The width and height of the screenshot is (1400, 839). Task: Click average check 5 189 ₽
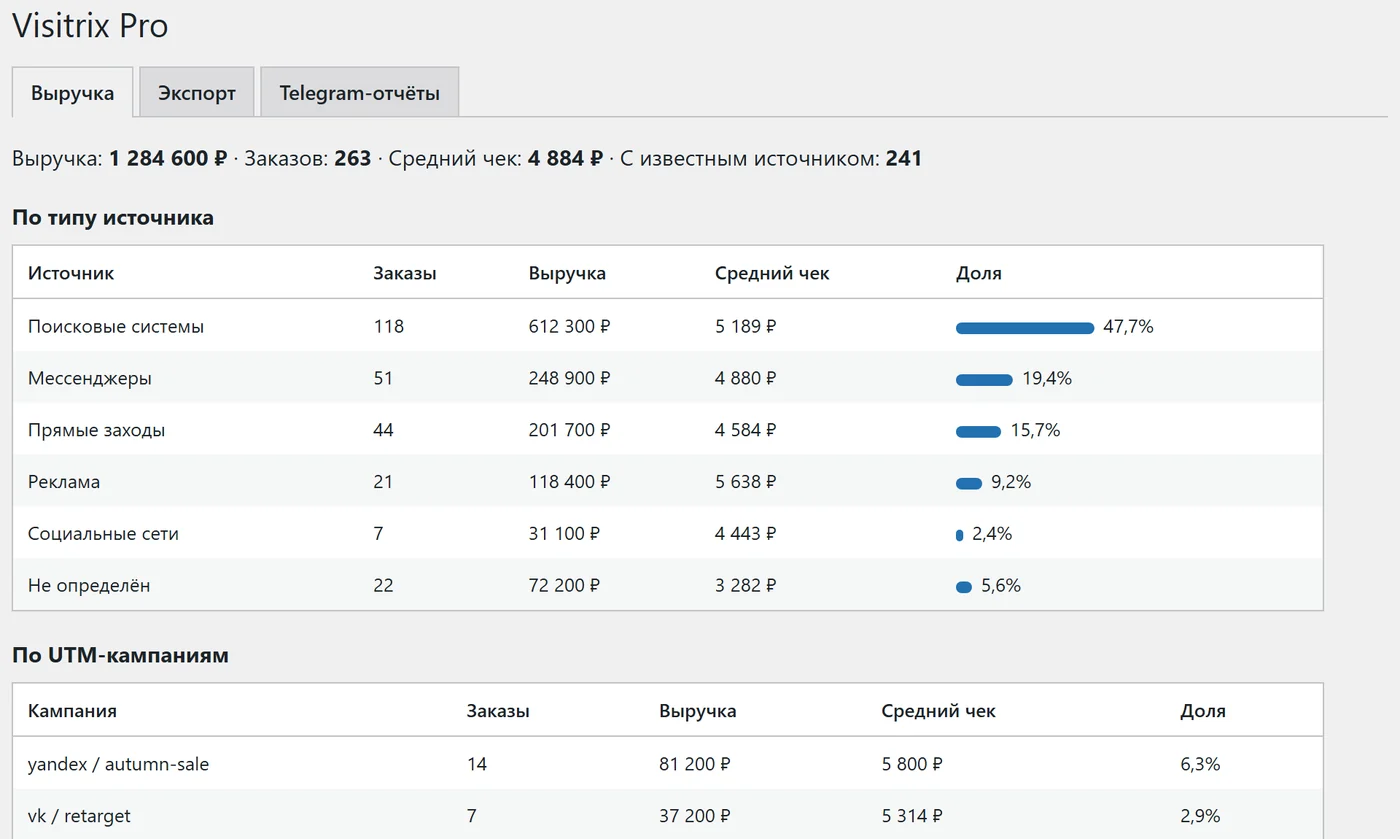point(746,327)
